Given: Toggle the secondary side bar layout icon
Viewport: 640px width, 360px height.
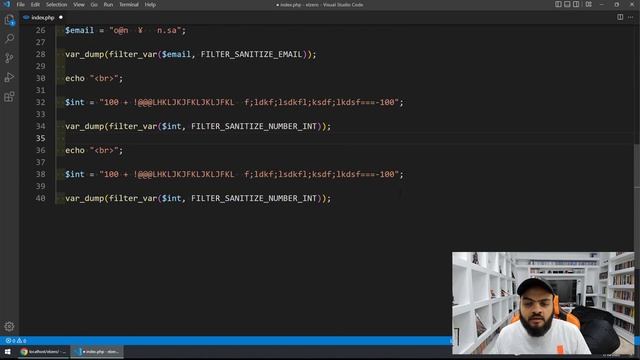Looking at the screenshot, I should [x=576, y=4].
